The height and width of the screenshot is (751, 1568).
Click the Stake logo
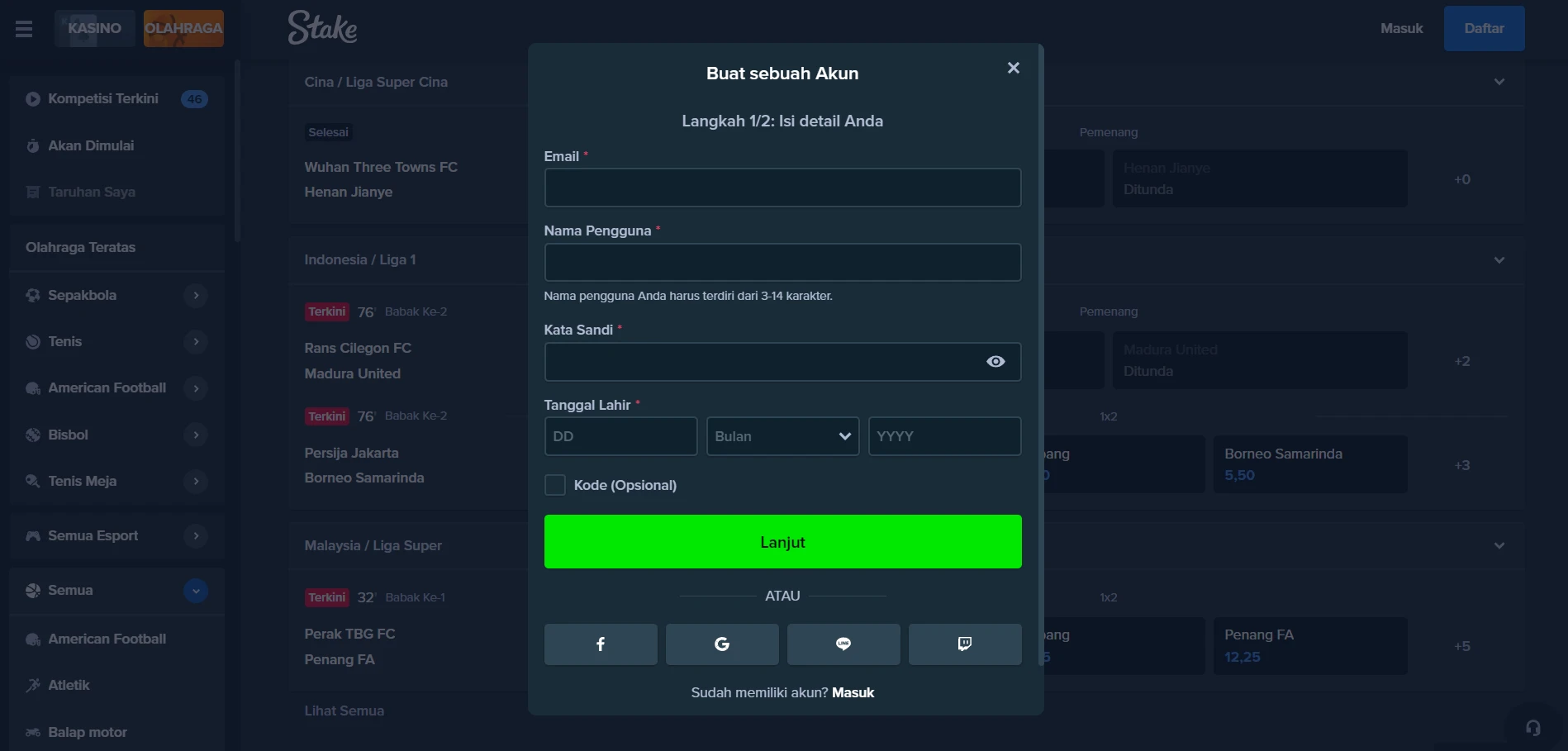[x=322, y=27]
